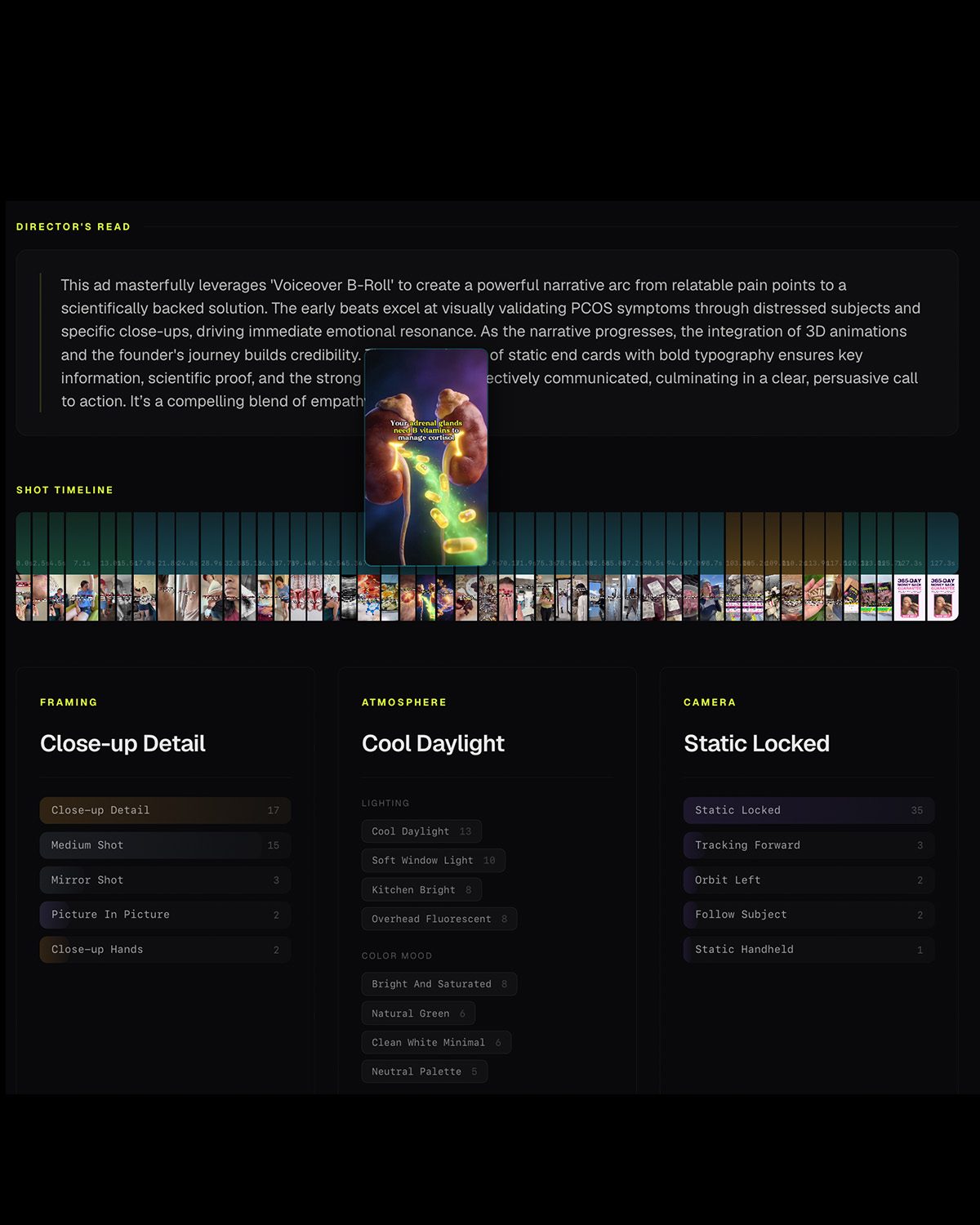Click the Atmosphere card label
This screenshot has width=980, height=1225.
click(404, 702)
